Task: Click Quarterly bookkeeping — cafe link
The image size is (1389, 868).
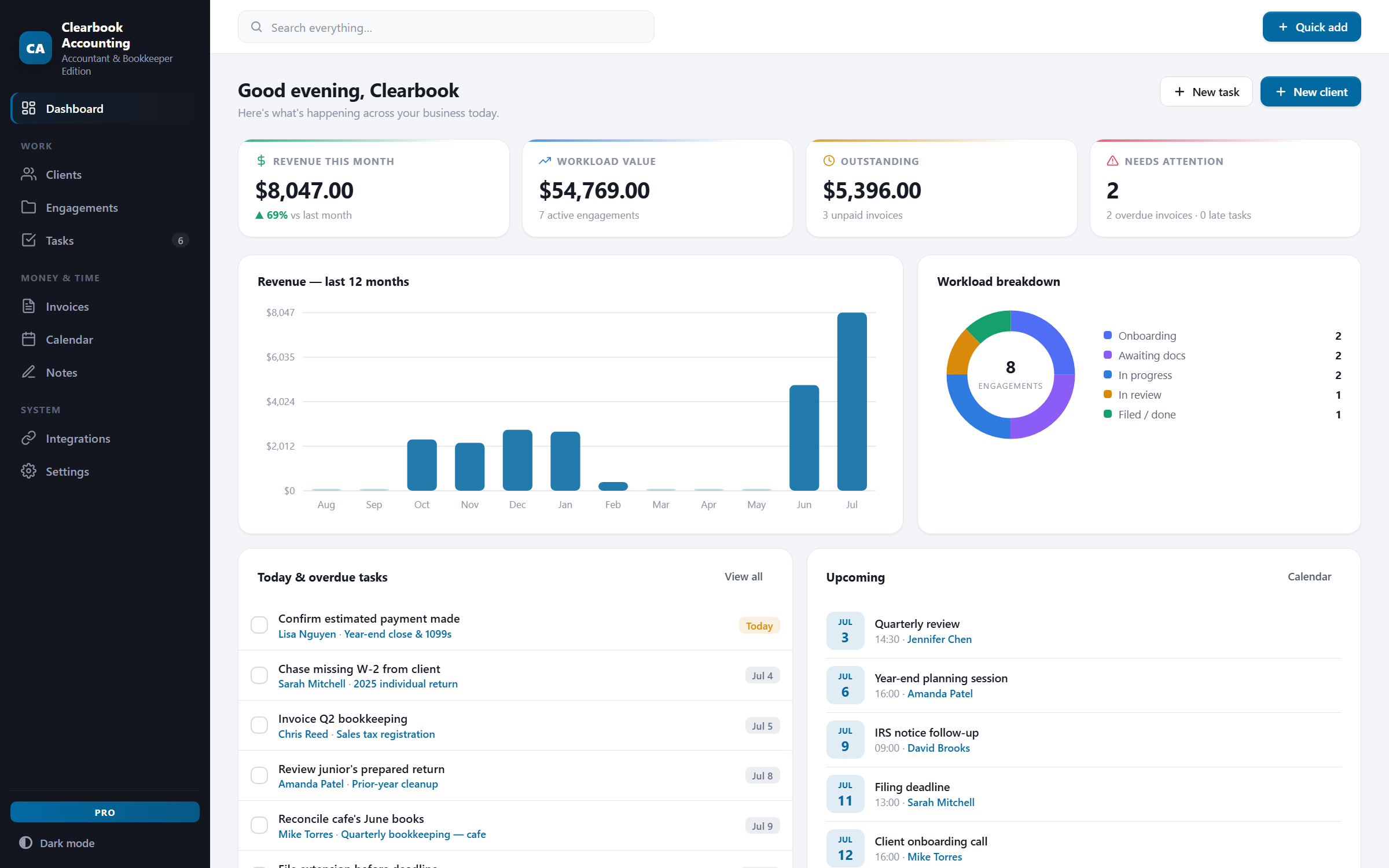Action: [x=413, y=834]
